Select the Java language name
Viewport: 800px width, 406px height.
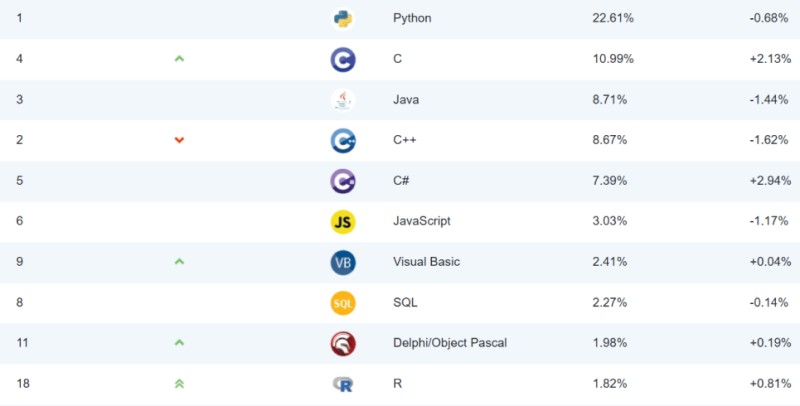pyautogui.click(x=406, y=99)
